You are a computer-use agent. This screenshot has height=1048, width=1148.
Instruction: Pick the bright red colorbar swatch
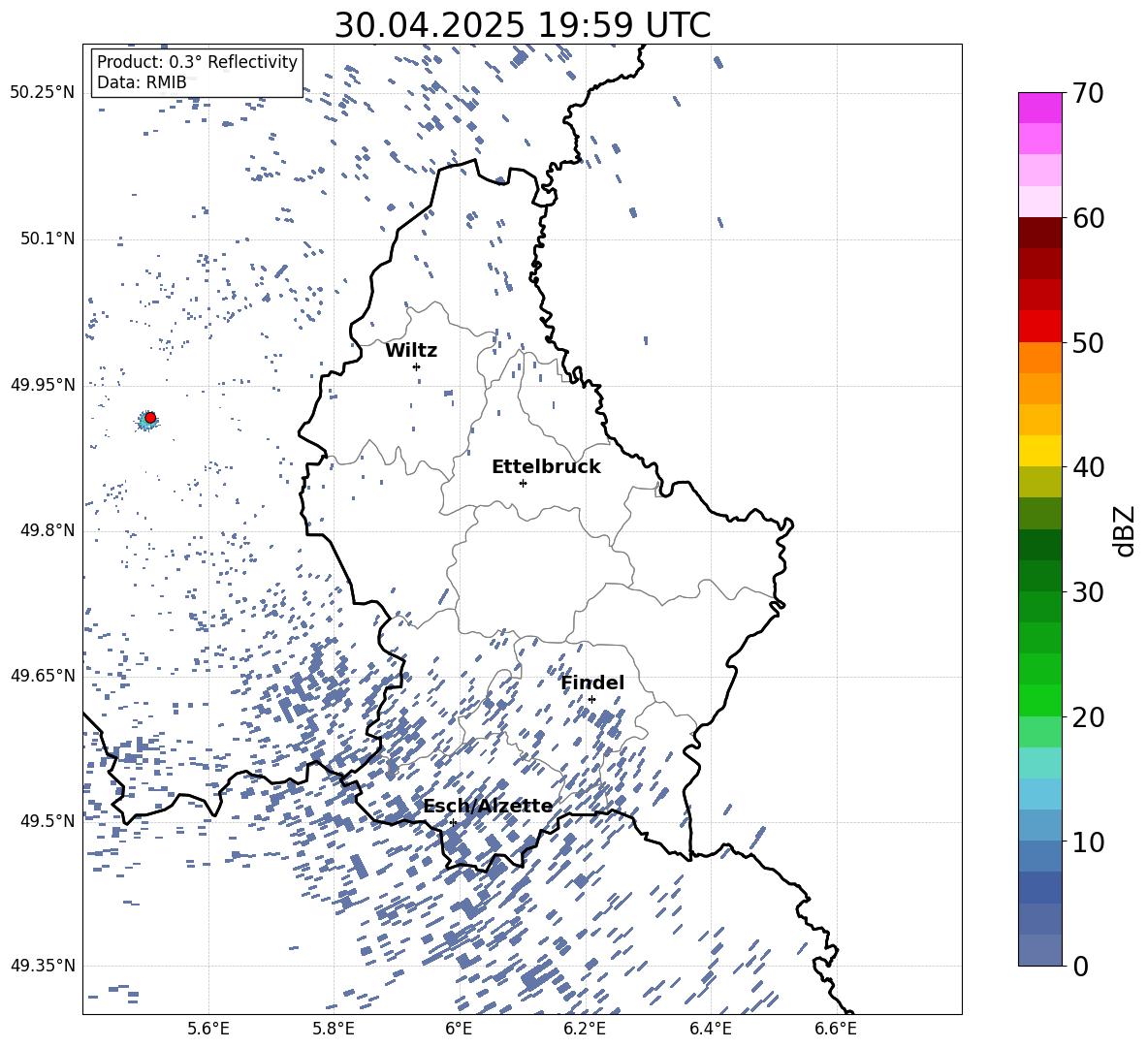[x=1040, y=326]
